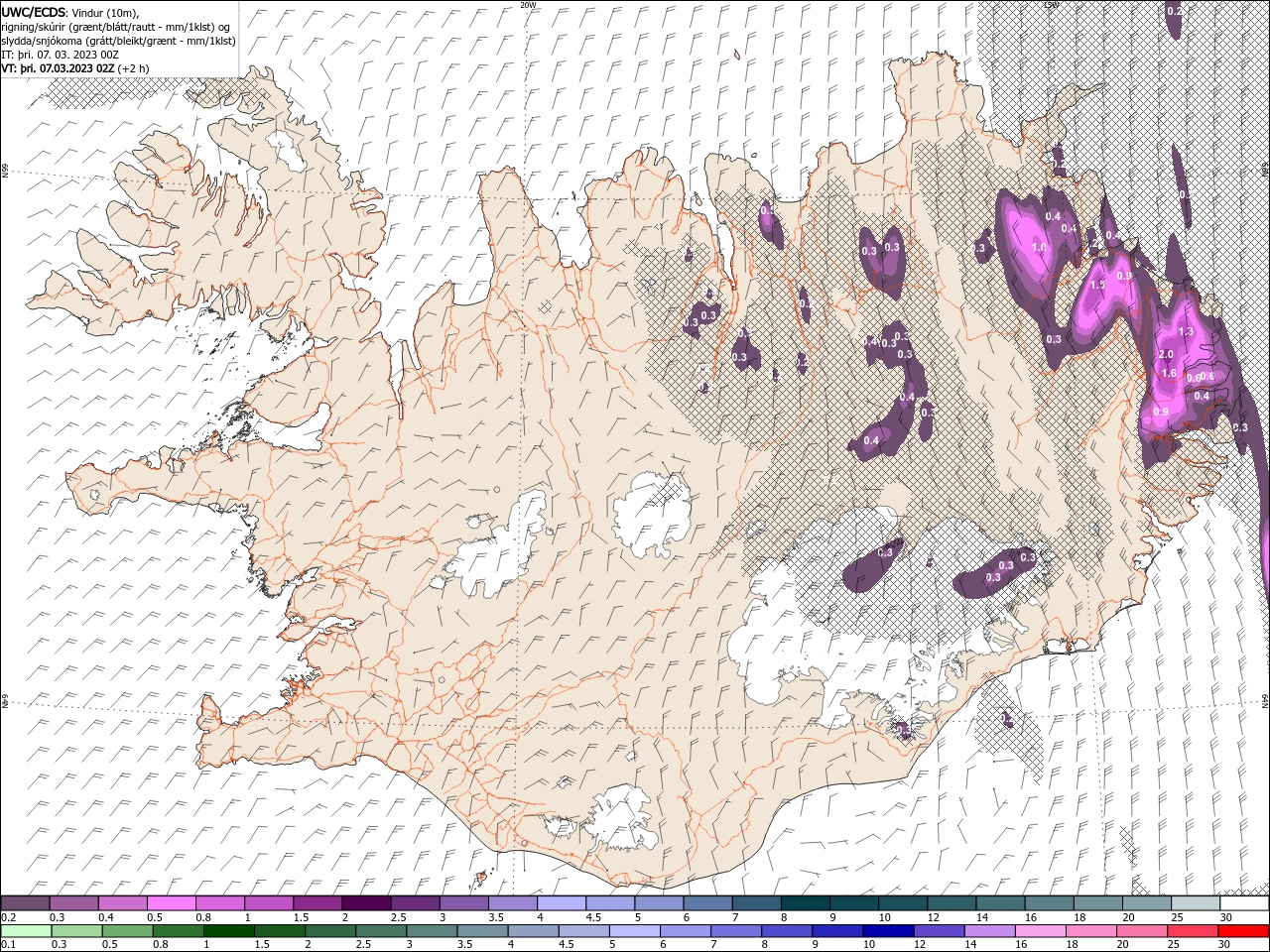Image resolution: width=1270 pixels, height=952 pixels.
Task: Select the white 30 swatch in top legend row
Action: coord(1244,903)
